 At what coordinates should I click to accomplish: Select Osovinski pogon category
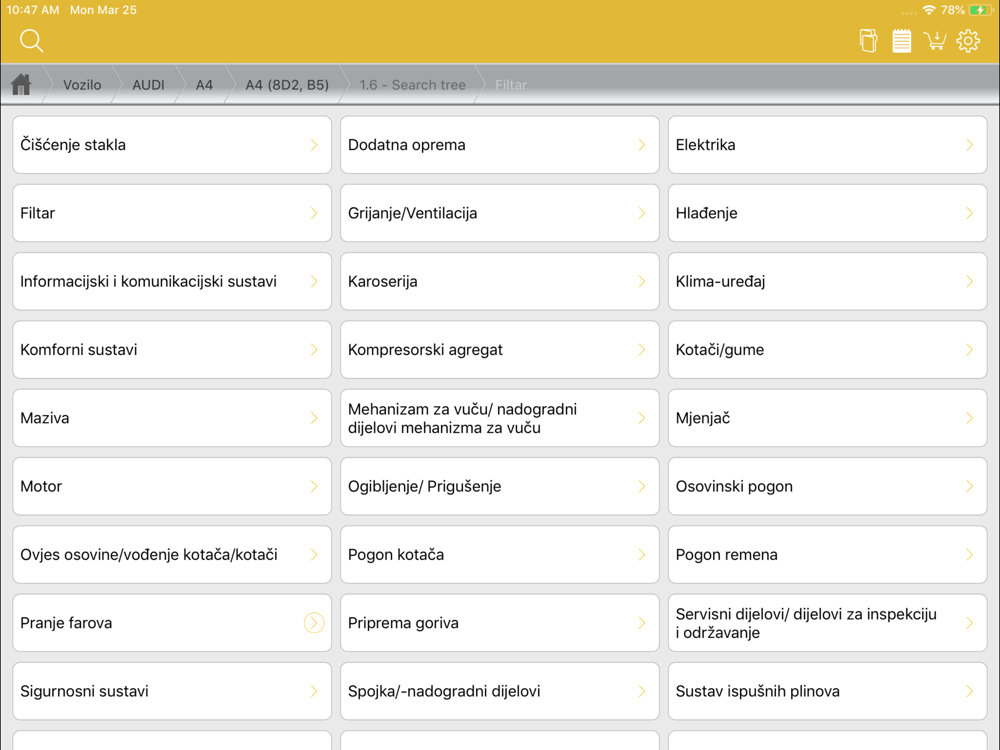(x=827, y=486)
